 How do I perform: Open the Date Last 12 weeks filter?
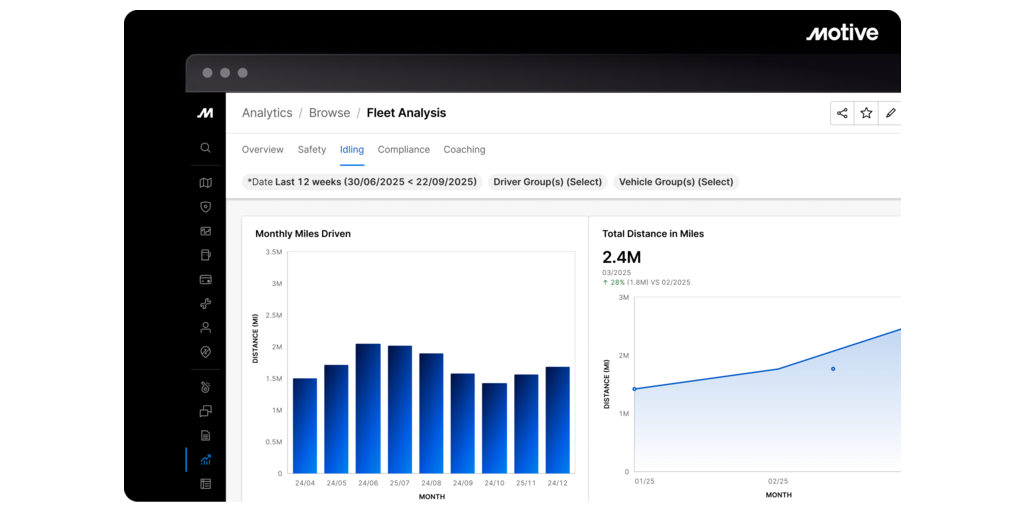[362, 182]
